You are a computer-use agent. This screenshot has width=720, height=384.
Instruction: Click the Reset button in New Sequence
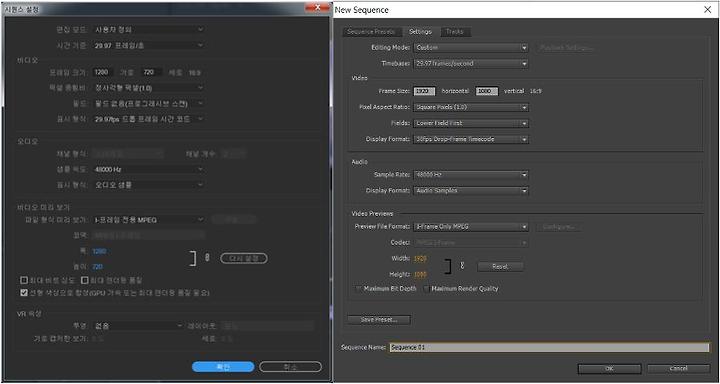point(500,266)
